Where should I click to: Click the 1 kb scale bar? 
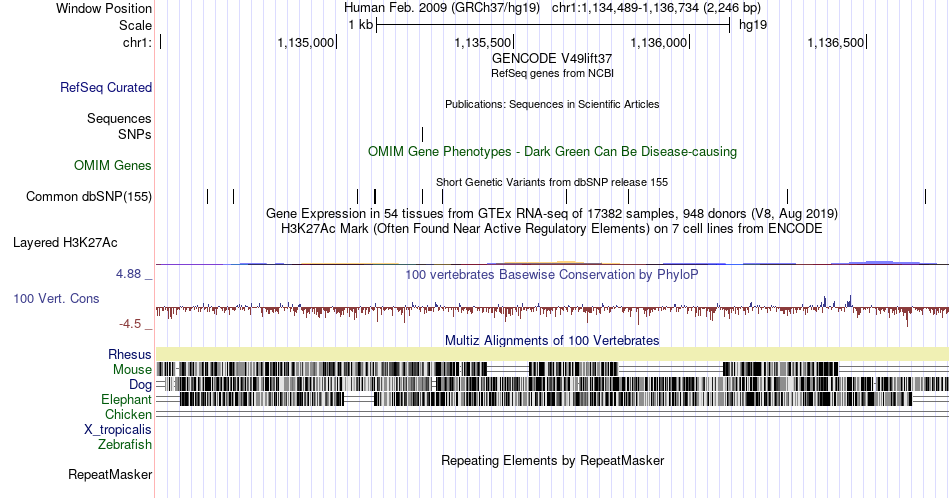[x=553, y=25]
